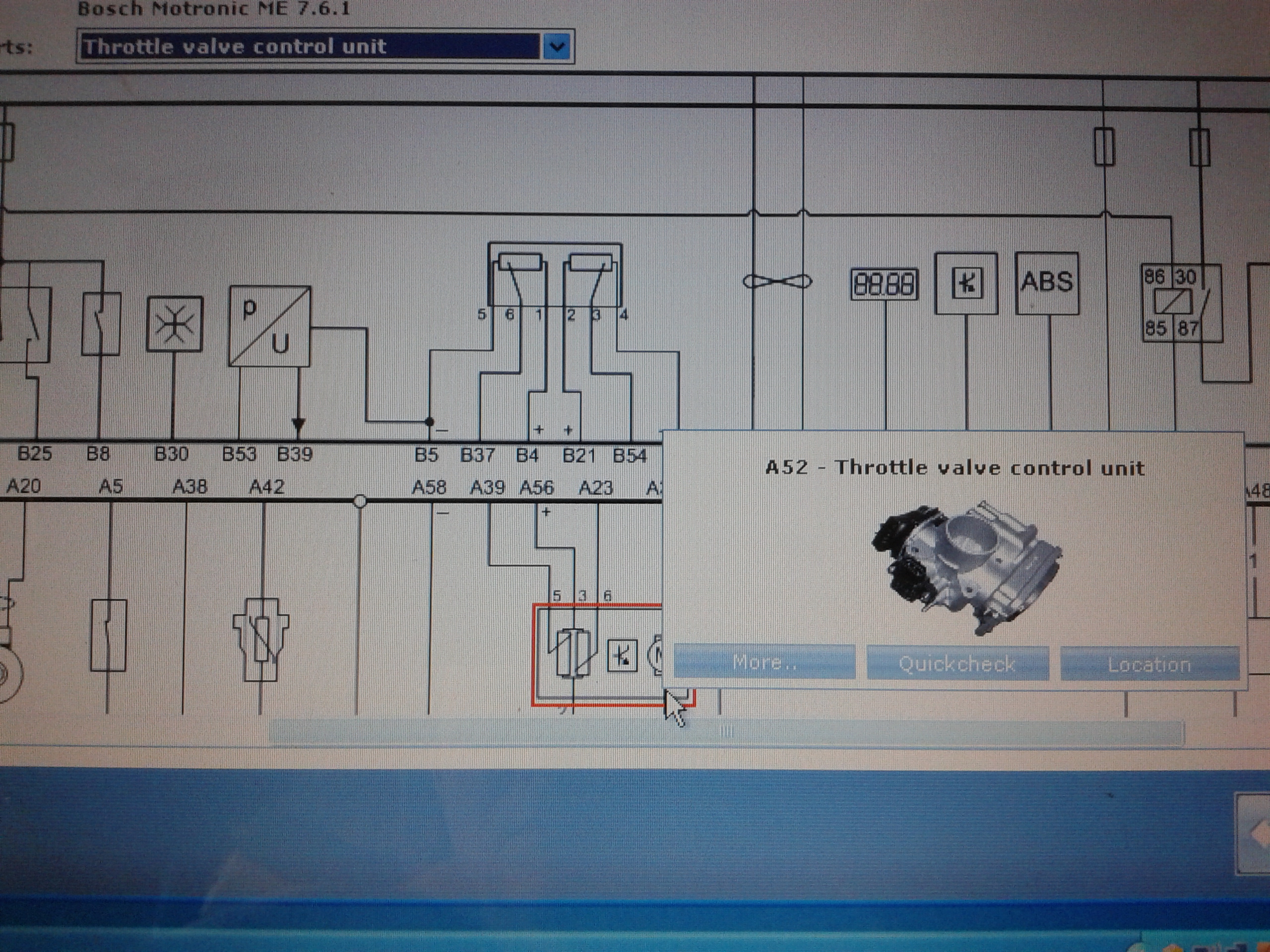This screenshot has width=1270, height=952.
Task: Select the dual oxygen sensor heater symbol
Action: click(x=555, y=275)
